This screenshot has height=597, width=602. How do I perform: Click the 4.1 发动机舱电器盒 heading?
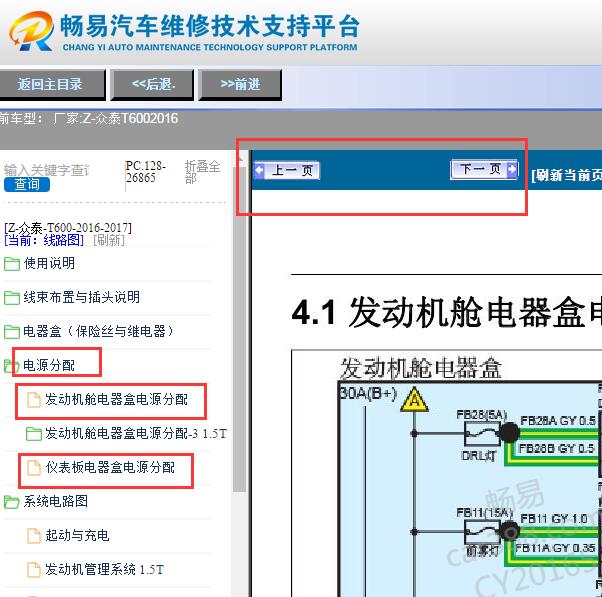[447, 313]
